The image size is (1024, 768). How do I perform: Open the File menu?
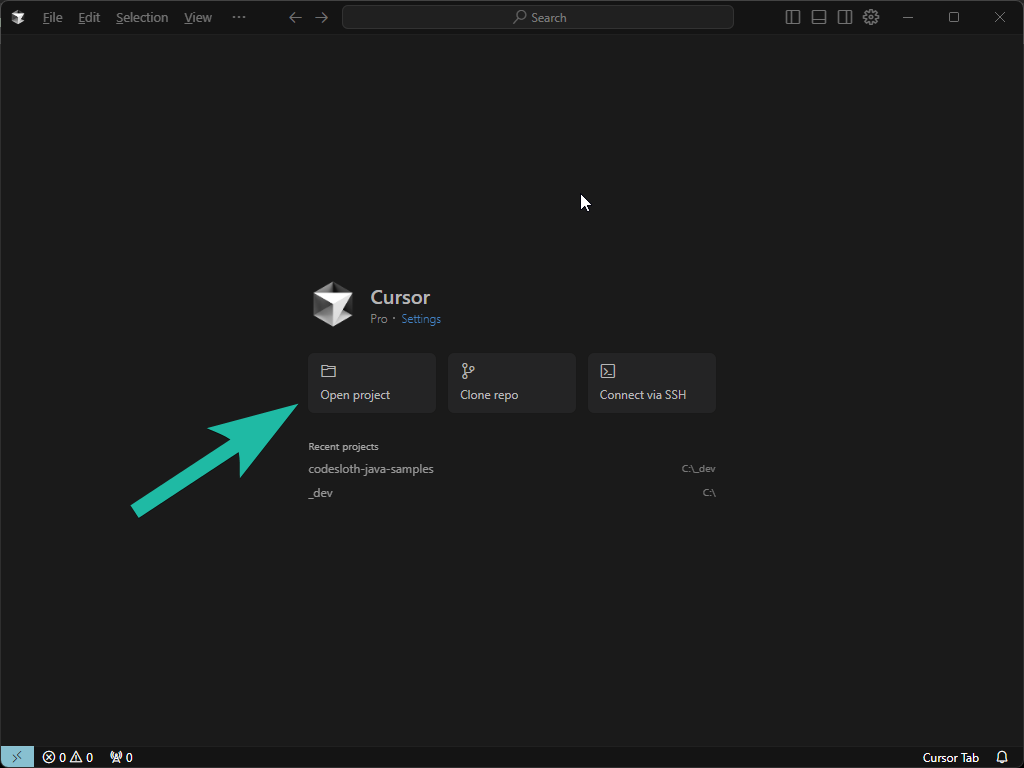coord(53,18)
